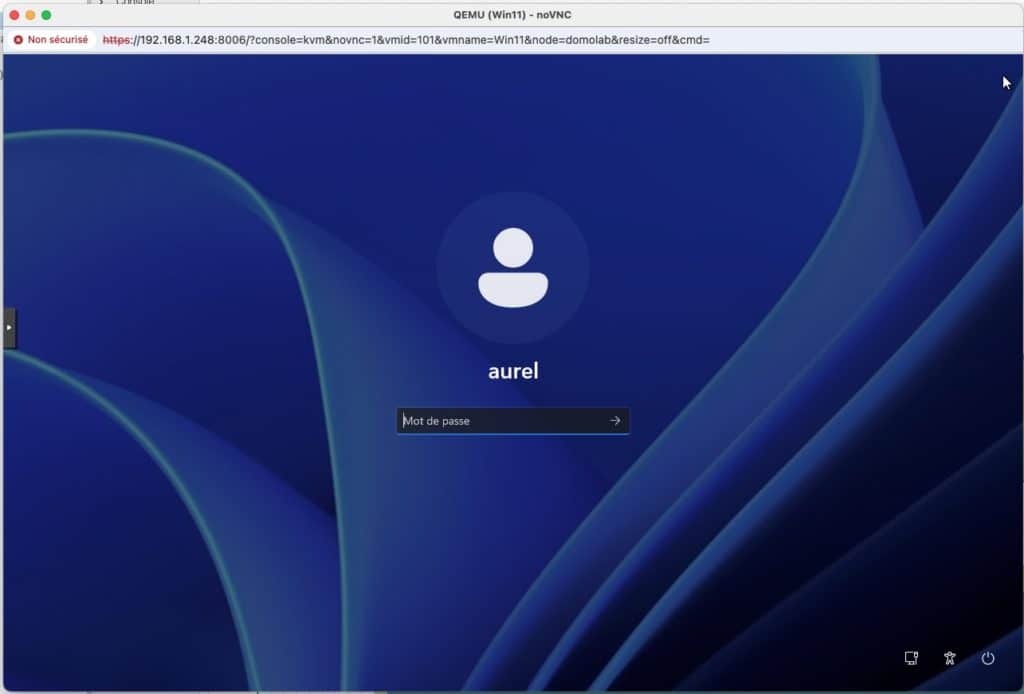Image resolution: width=1024 pixels, height=694 pixels.
Task: Click empty title bar area right of title
Action: (x=800, y=15)
